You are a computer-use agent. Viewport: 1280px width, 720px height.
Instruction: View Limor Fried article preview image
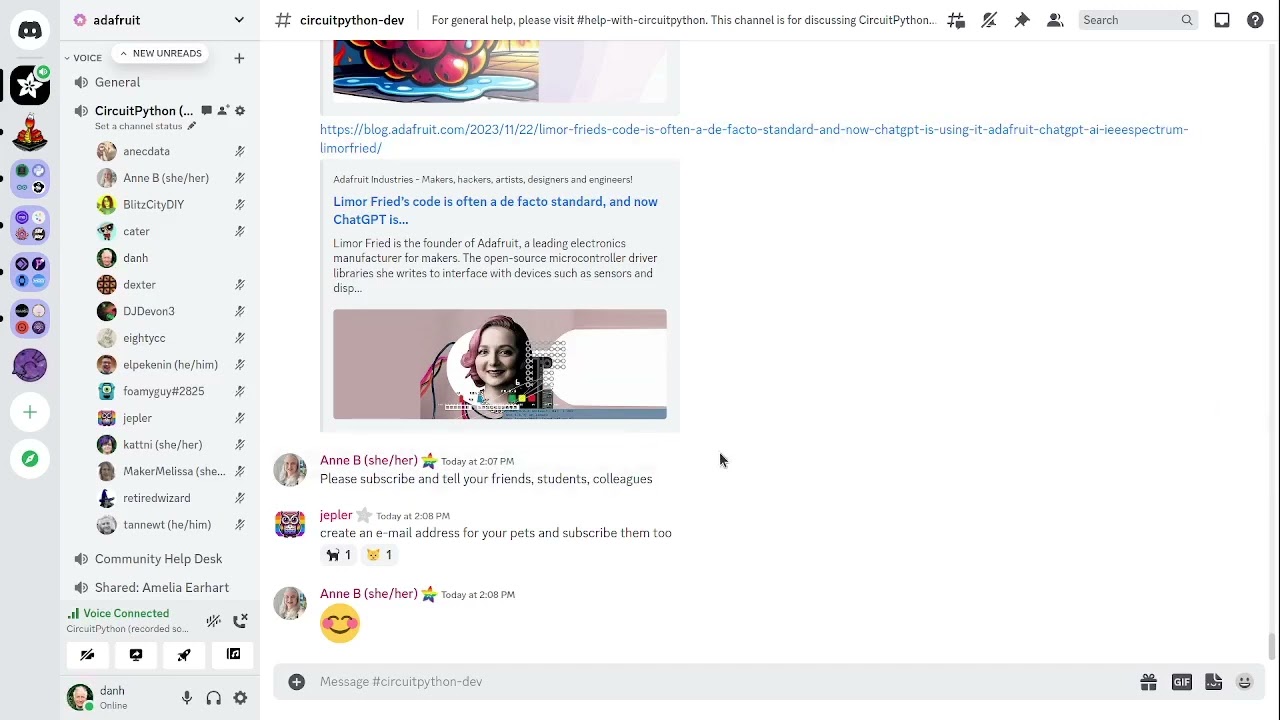[x=500, y=364]
